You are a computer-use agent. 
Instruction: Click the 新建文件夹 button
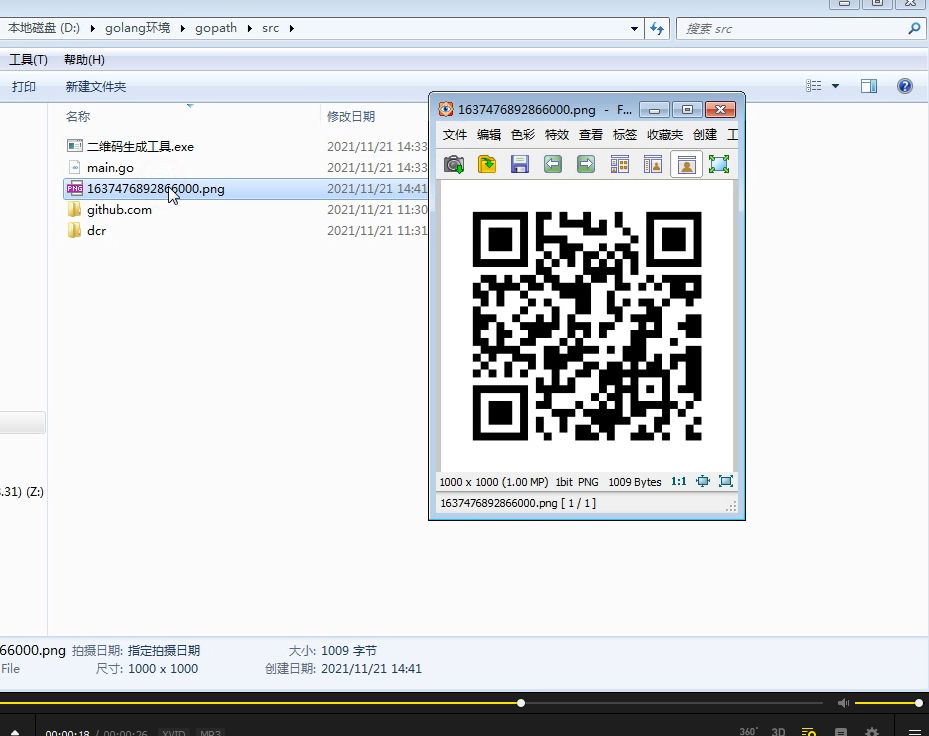96,87
